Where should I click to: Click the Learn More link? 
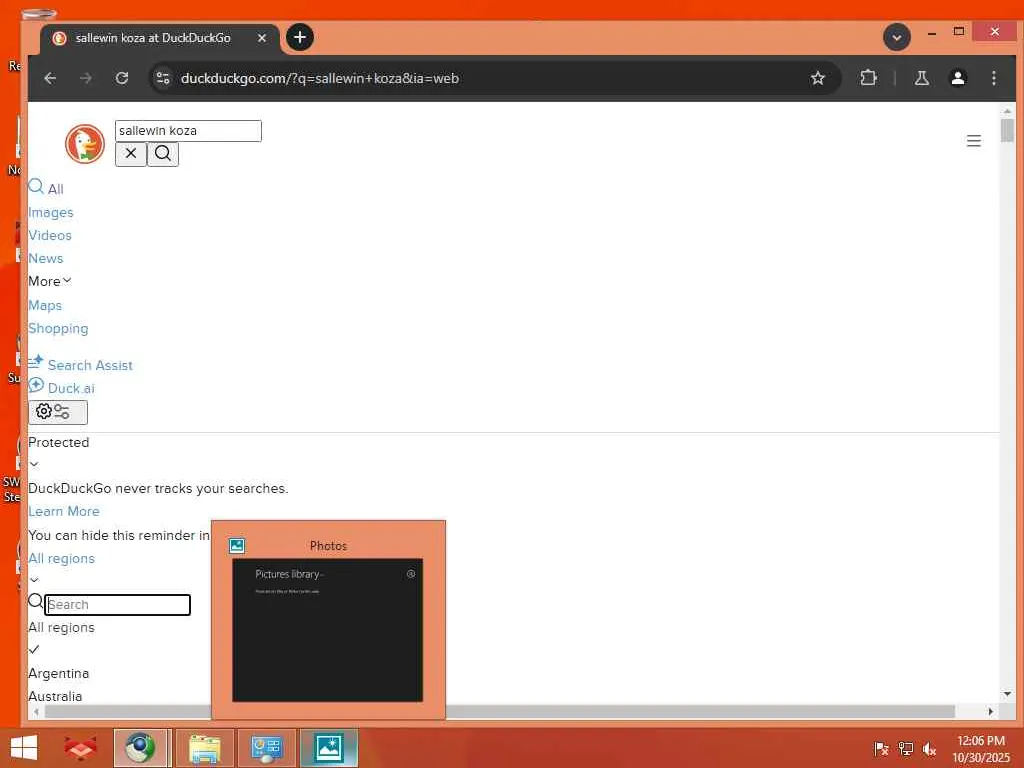[x=63, y=511]
